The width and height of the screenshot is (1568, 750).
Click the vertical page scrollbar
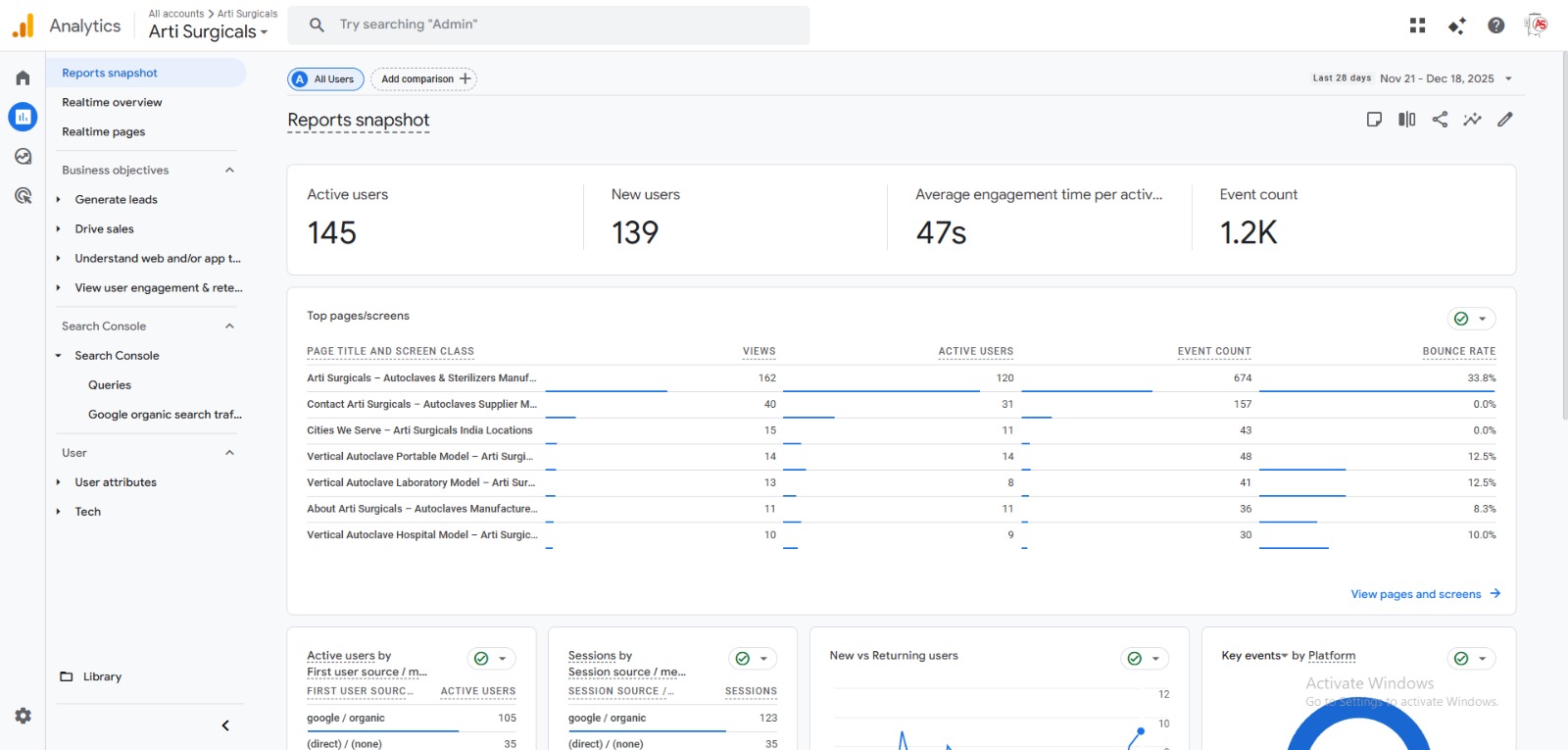pyautogui.click(x=1563, y=235)
